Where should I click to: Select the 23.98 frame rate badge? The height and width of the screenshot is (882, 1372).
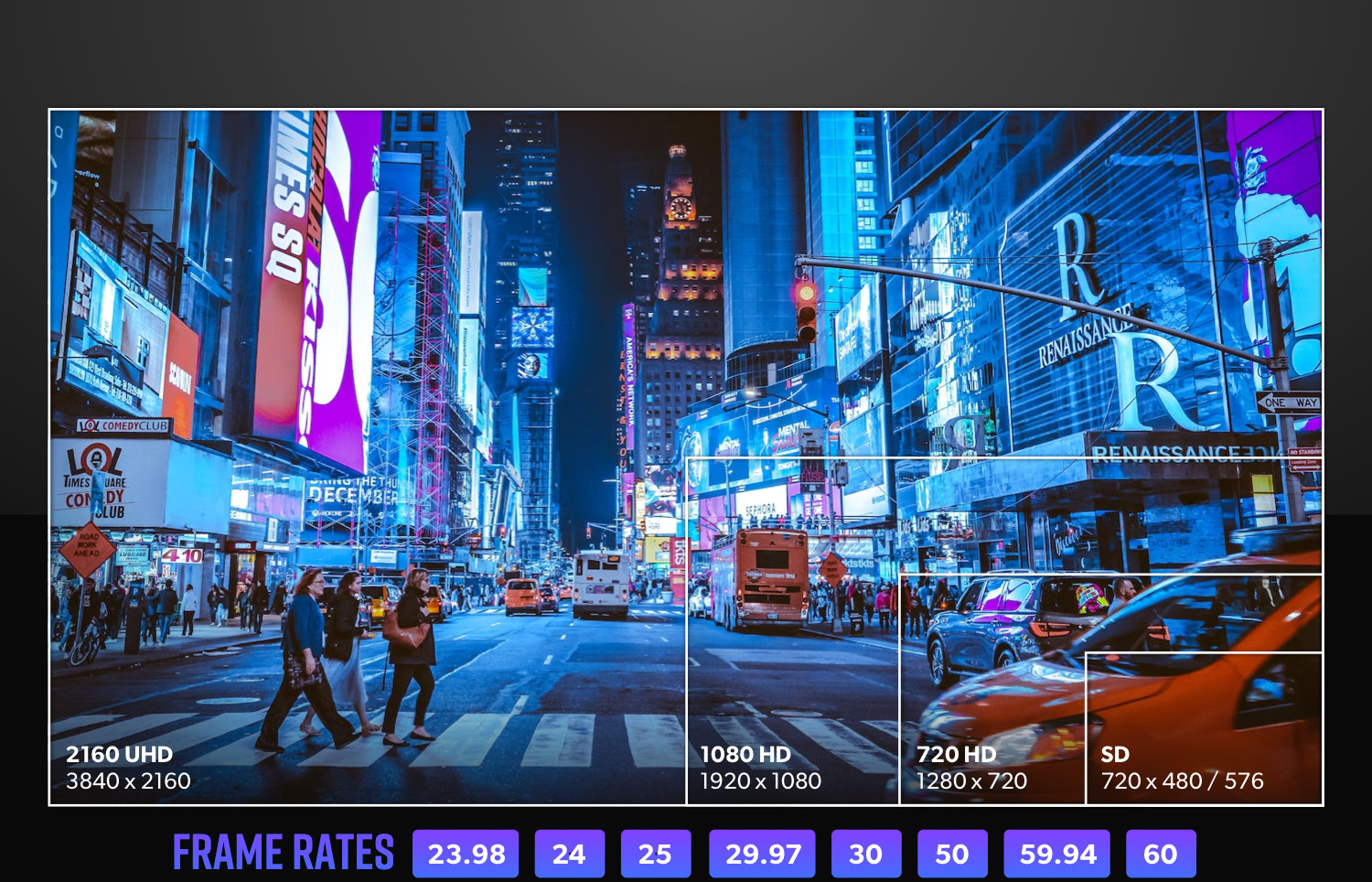point(466,854)
